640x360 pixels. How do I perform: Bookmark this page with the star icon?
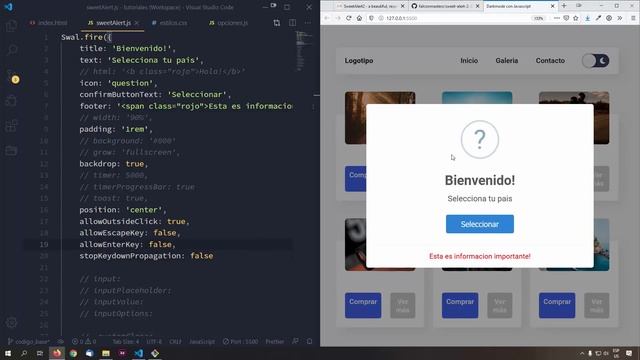pyautogui.click(x=576, y=18)
